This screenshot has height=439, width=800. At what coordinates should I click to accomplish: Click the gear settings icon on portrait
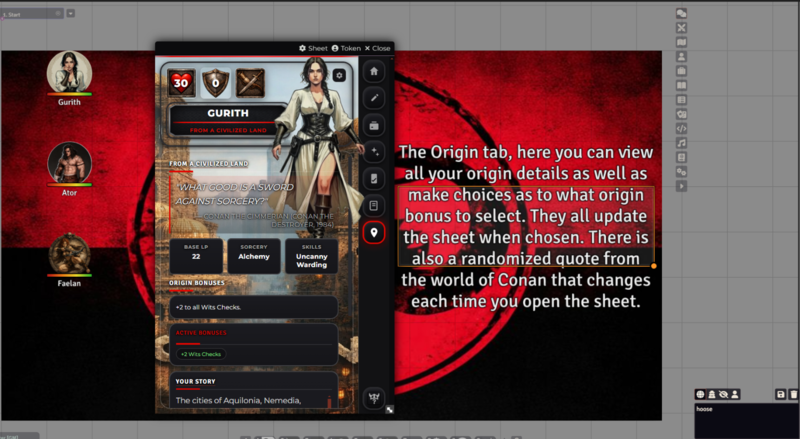click(x=340, y=75)
